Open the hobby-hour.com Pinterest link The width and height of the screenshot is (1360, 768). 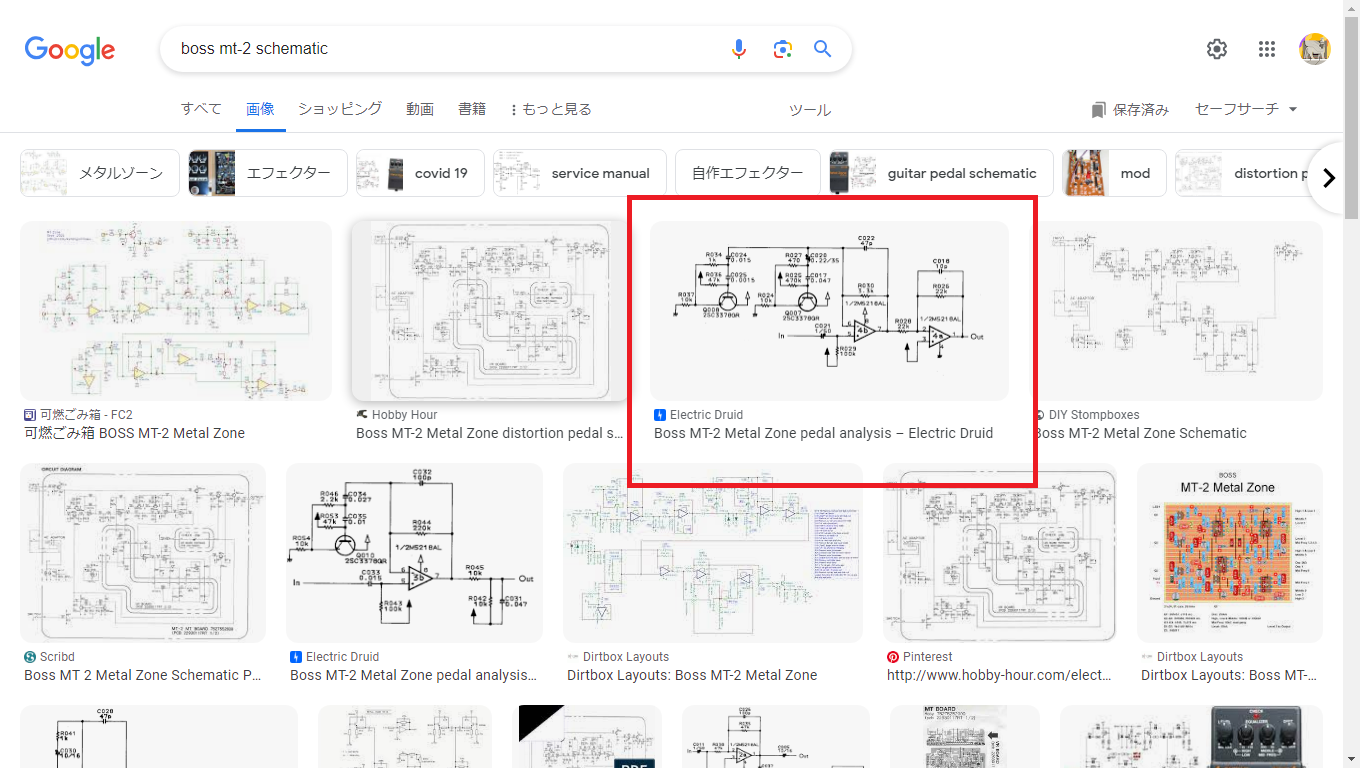tap(999, 675)
